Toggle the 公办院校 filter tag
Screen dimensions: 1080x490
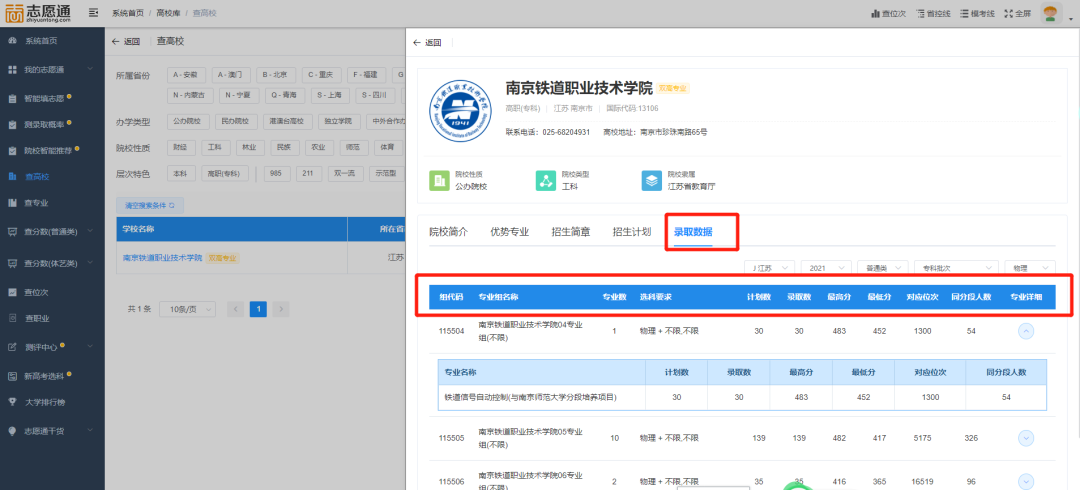pos(187,121)
